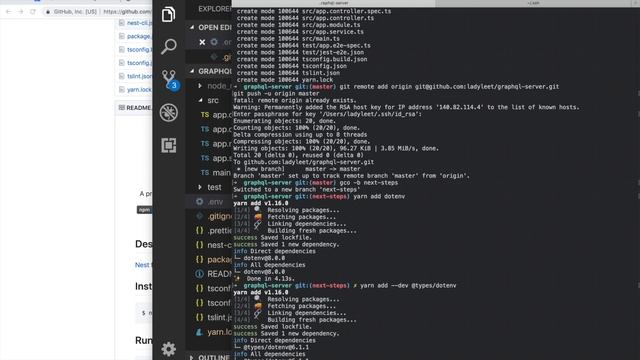Click 'gco -b next-steps' command in terminal
Viewport: 640px width, 360px height.
coord(369,182)
